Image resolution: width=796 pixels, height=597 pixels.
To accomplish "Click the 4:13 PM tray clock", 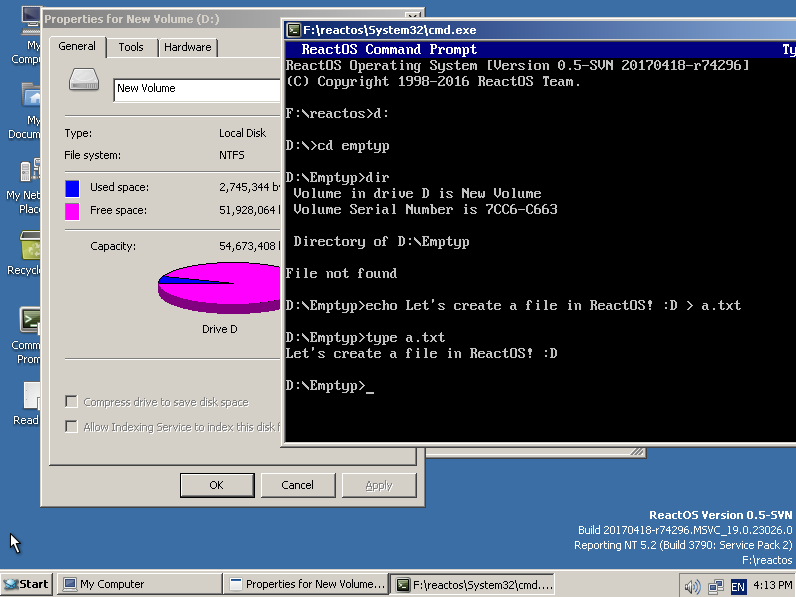I will tap(772, 585).
